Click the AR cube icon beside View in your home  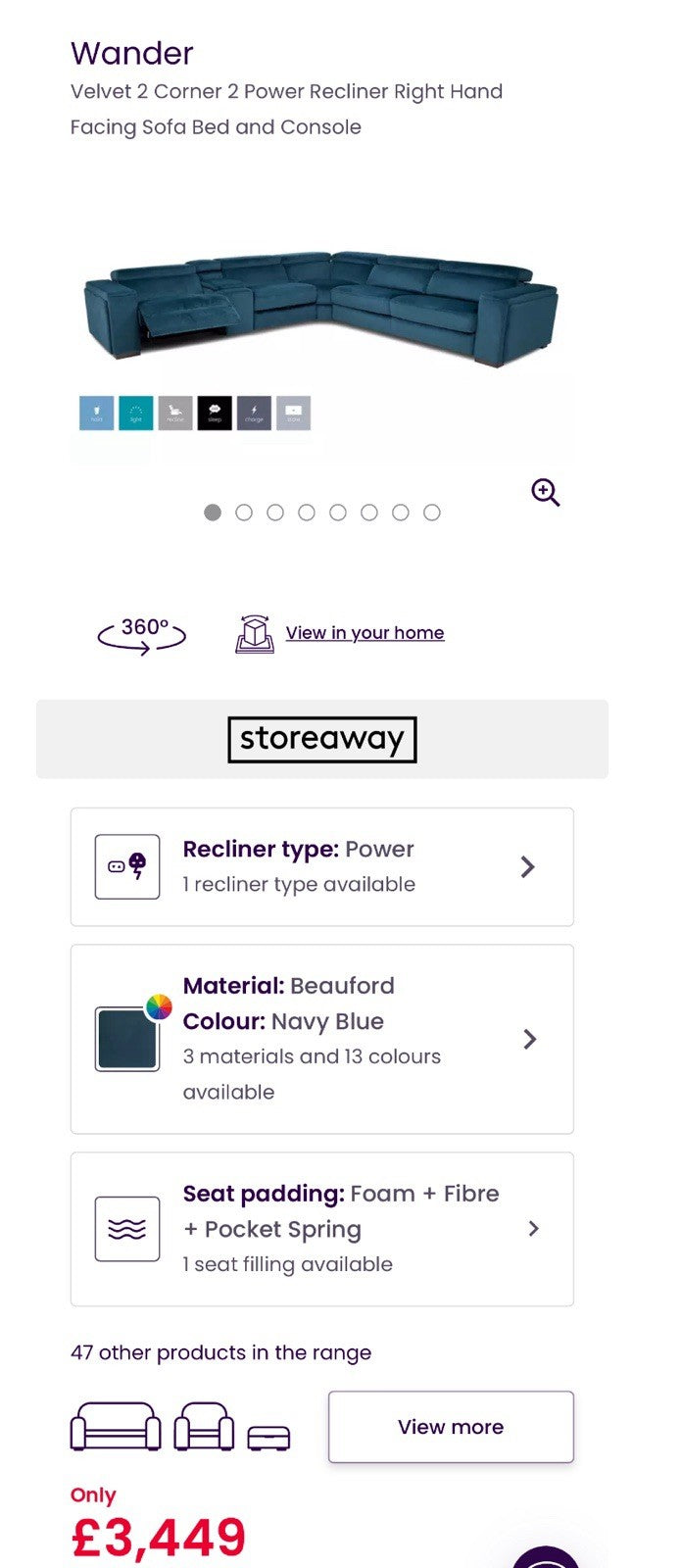255,634
